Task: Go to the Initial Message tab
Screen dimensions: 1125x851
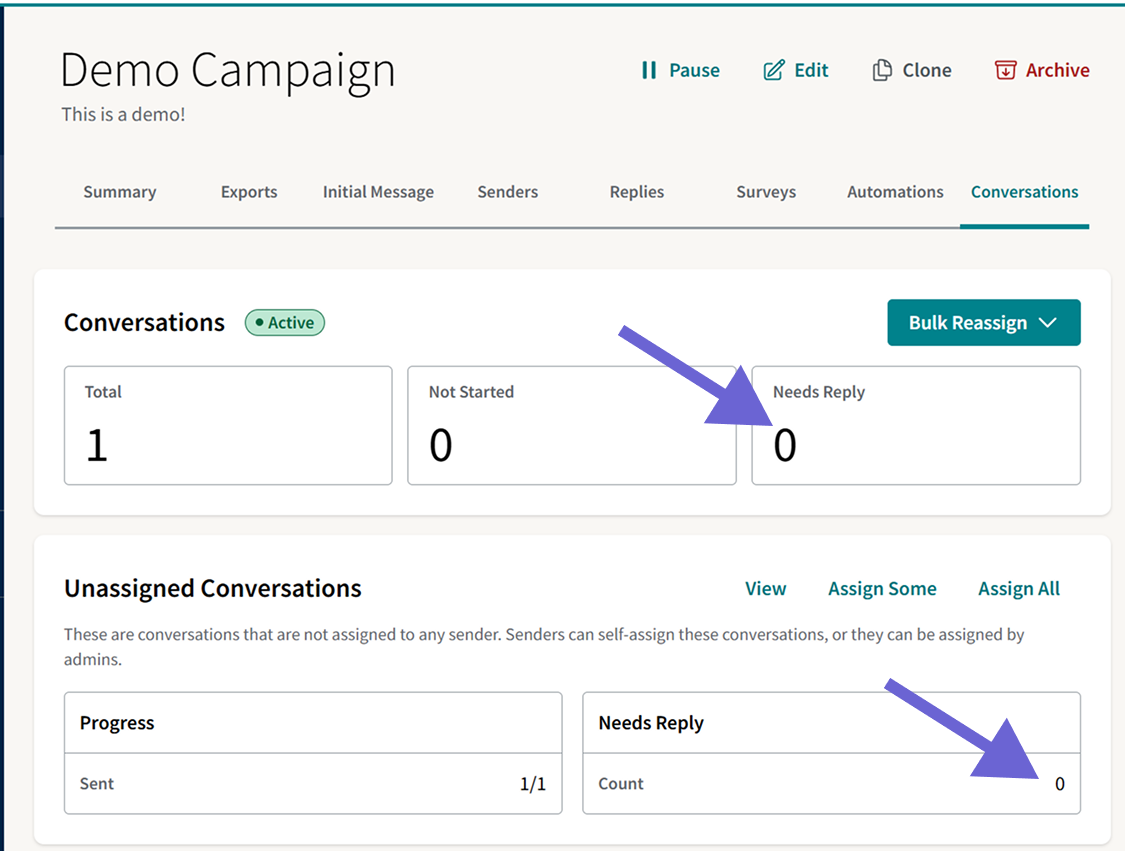Action: coord(378,192)
